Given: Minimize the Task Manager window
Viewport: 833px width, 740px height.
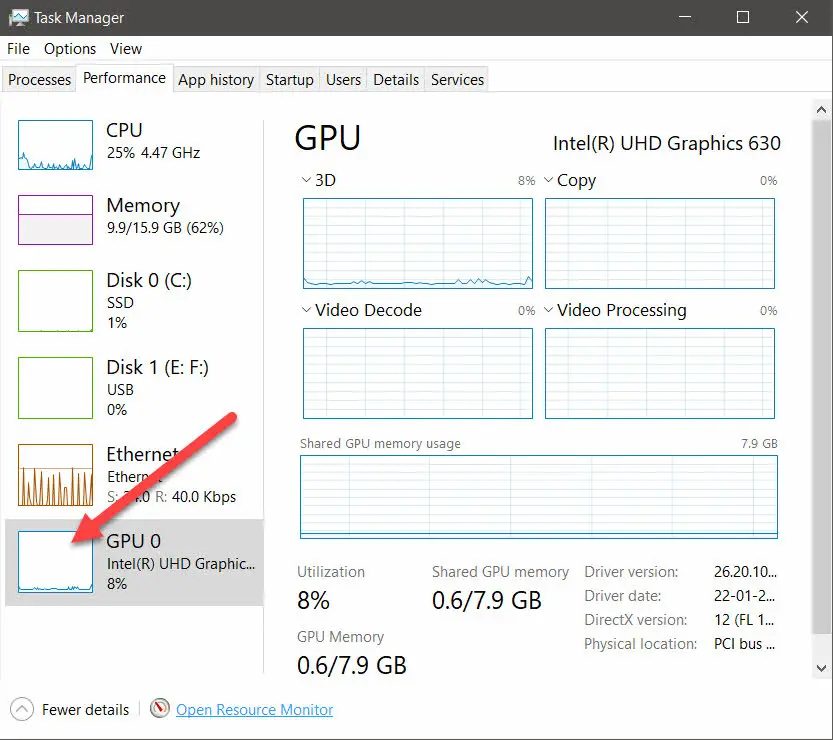Looking at the screenshot, I should (x=685, y=18).
